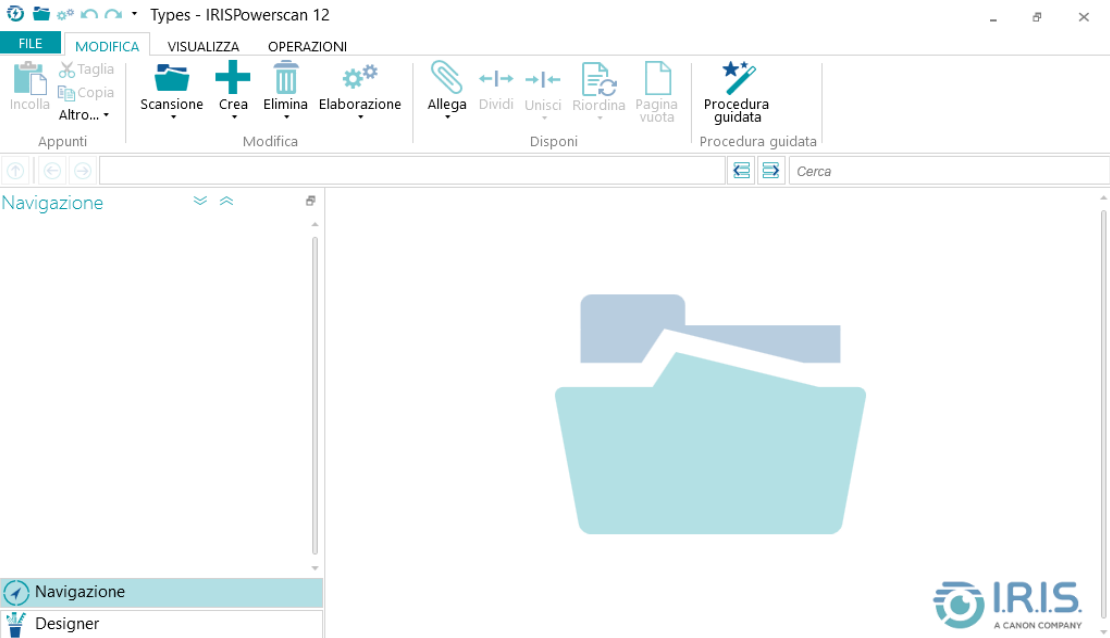Image resolution: width=1110 pixels, height=638 pixels.
Task: Click the Dividi split icon
Action: (496, 79)
